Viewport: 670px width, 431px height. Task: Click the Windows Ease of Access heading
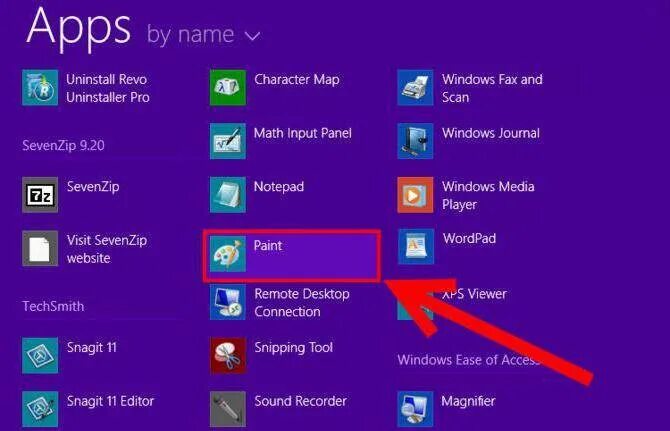click(469, 360)
